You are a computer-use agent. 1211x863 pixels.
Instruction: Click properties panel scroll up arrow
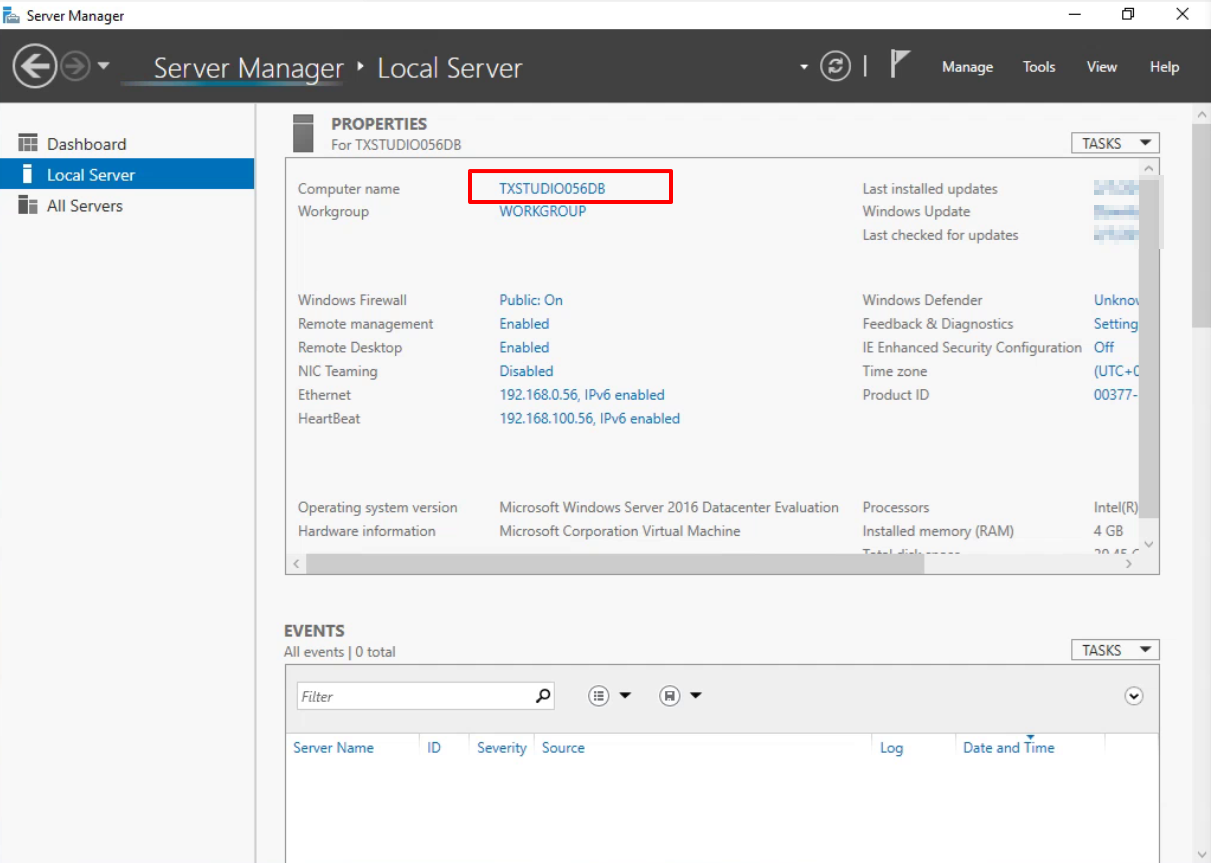tap(1149, 167)
